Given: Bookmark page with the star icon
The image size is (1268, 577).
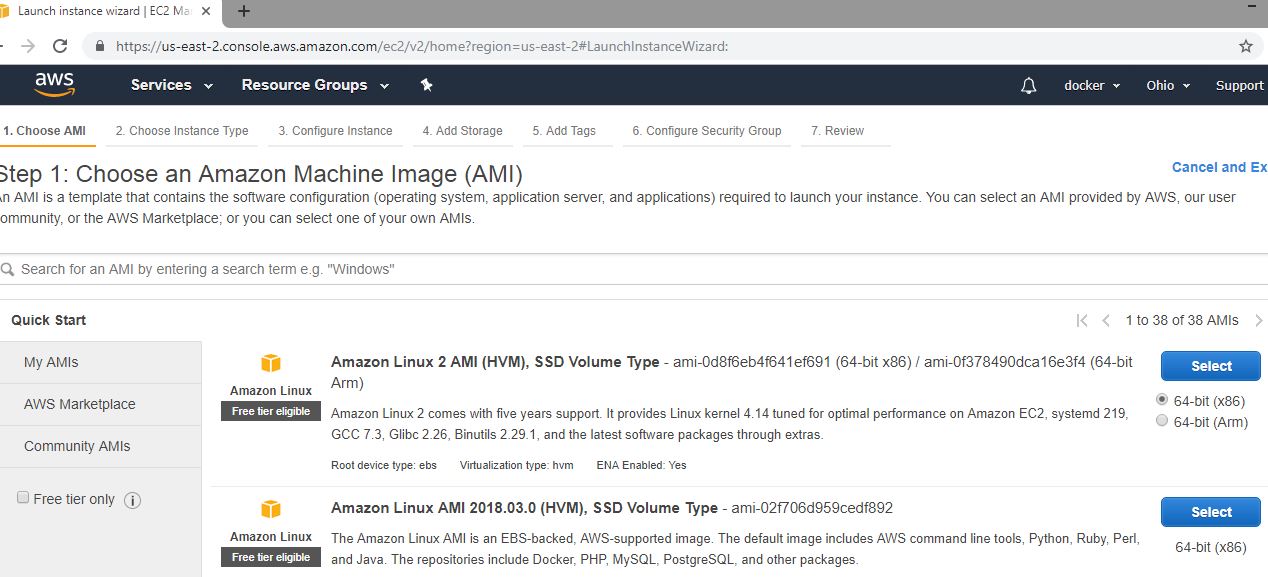Looking at the screenshot, I should (1245, 46).
